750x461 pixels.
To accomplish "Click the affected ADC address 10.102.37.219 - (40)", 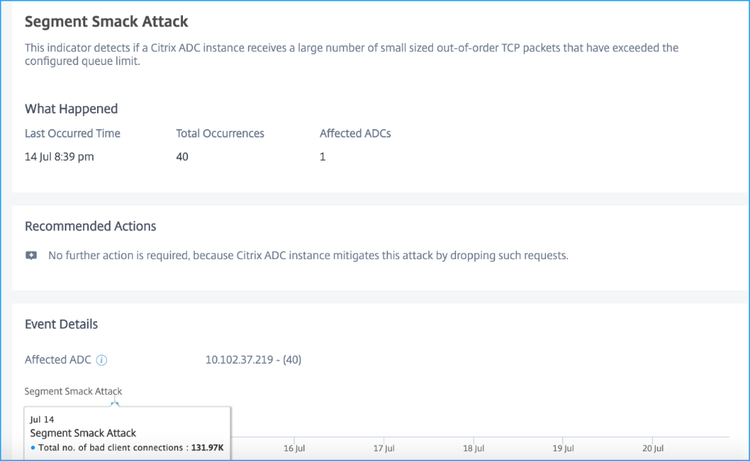I will [254, 360].
